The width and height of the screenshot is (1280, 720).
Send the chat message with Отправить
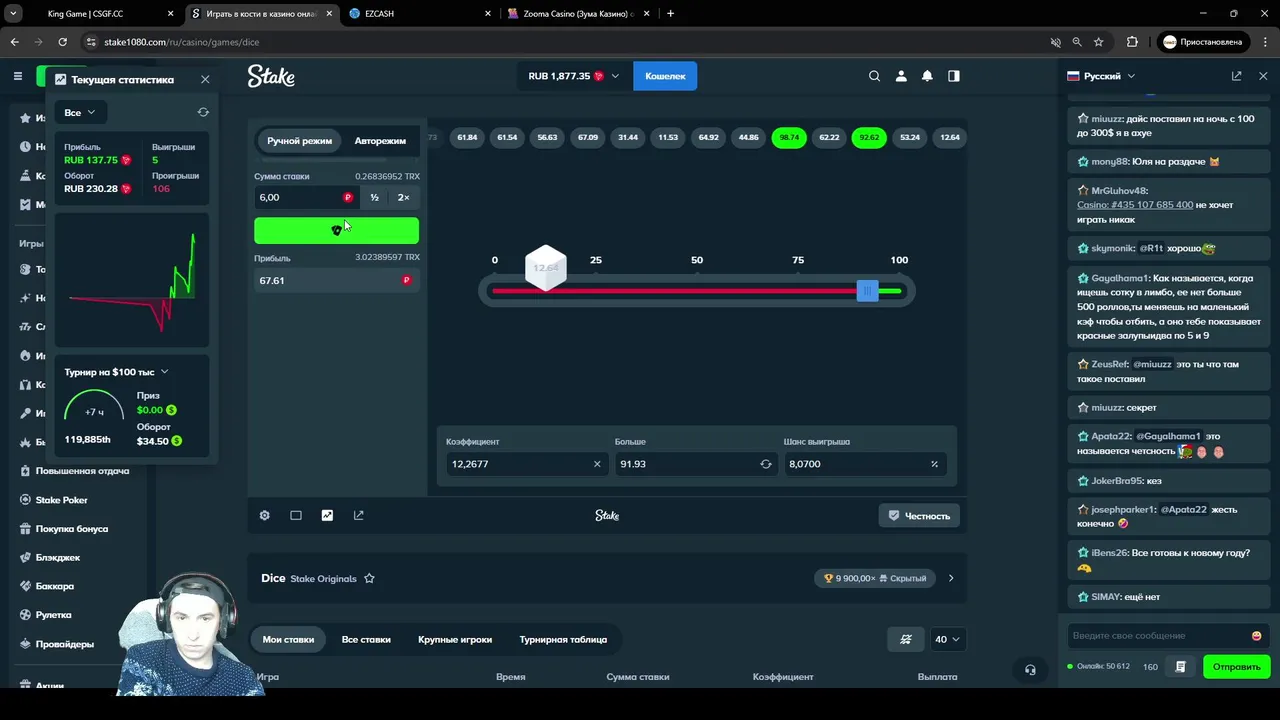pyautogui.click(x=1237, y=666)
